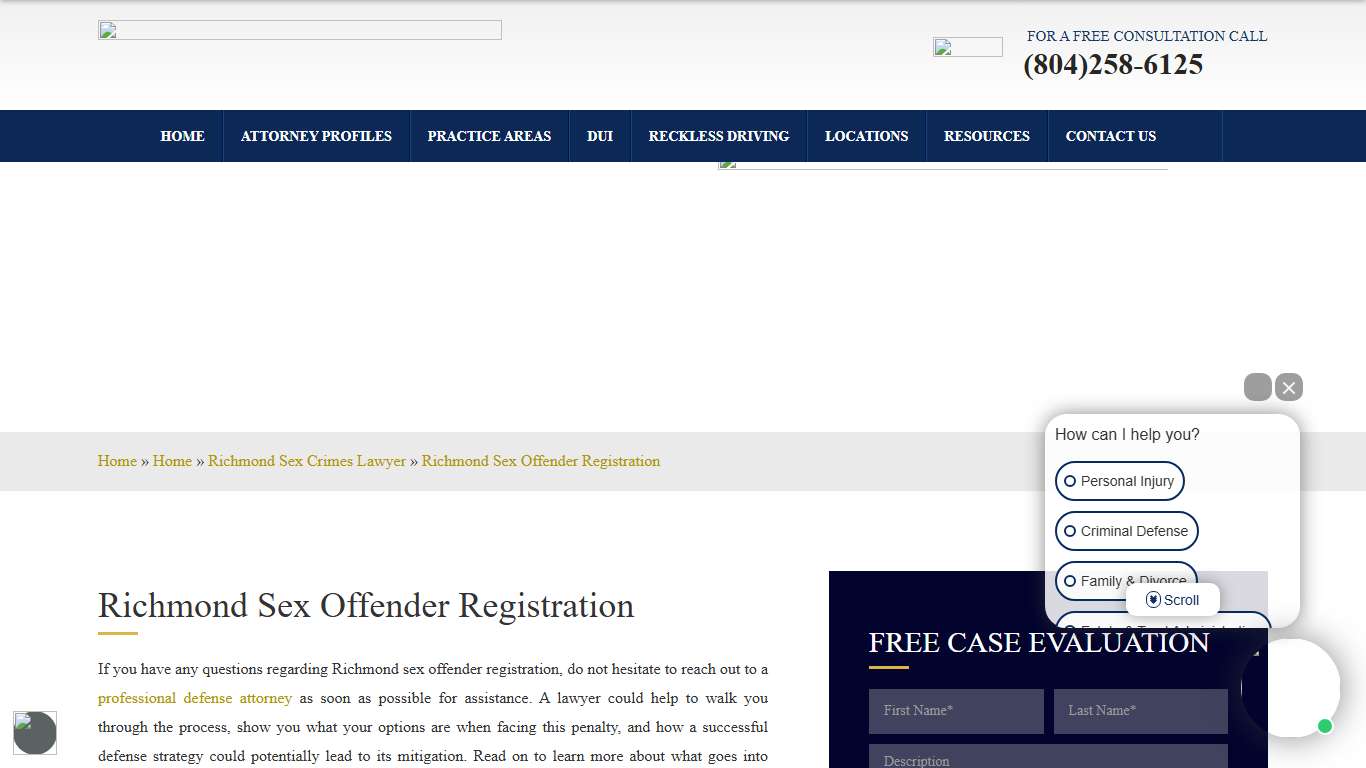Close the 'How can I help you?' chat widget
Image resolution: width=1366 pixels, height=768 pixels.
click(1289, 387)
